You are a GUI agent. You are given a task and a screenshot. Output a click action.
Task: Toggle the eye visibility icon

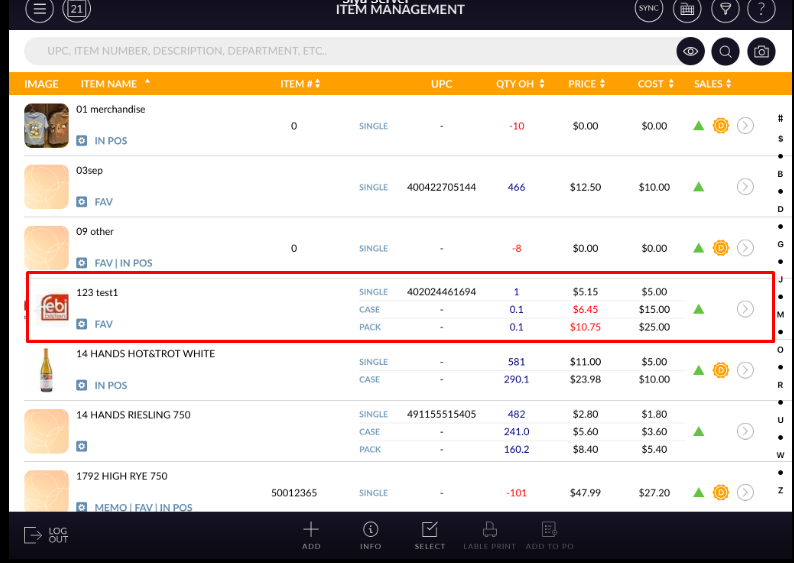690,51
